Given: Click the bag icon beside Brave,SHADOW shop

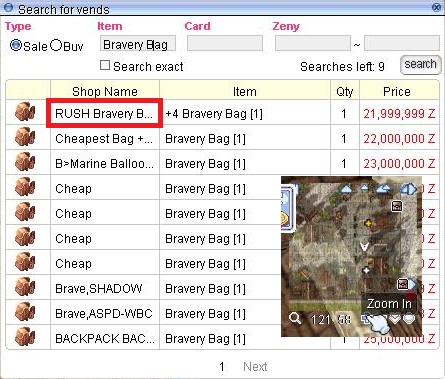Looking at the screenshot, I should tap(25, 287).
